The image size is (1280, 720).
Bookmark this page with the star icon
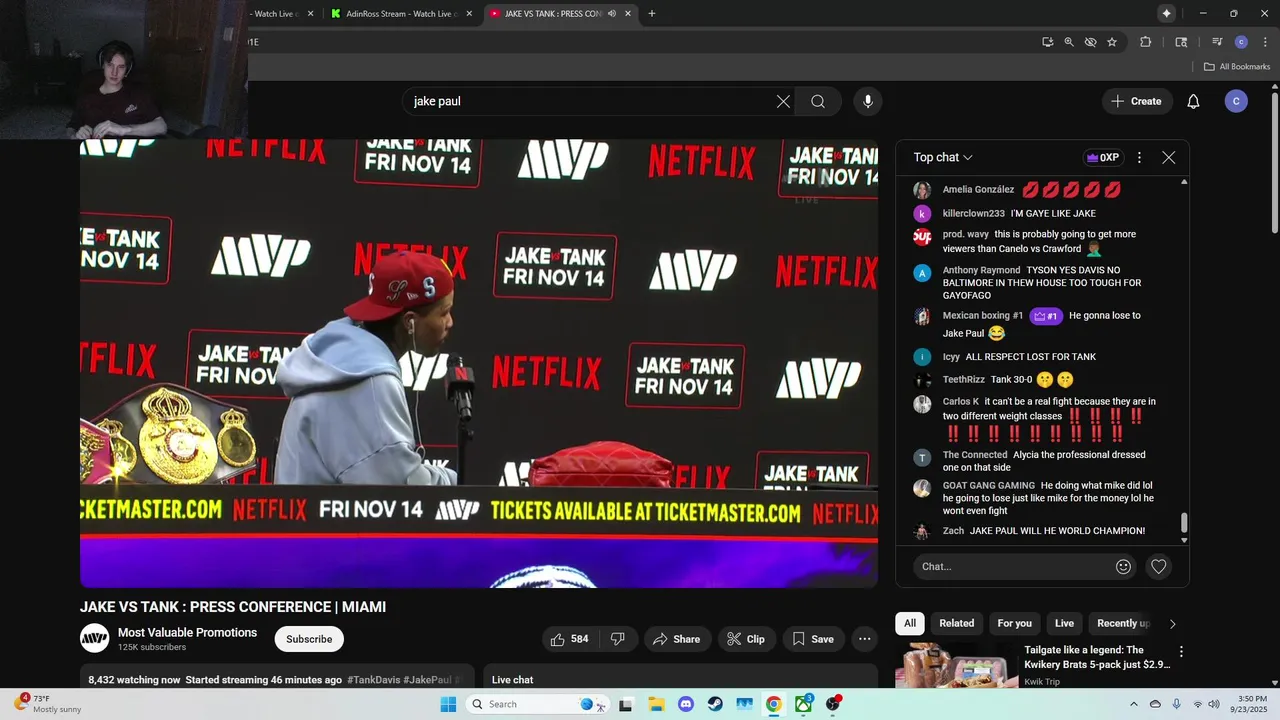click(1112, 42)
